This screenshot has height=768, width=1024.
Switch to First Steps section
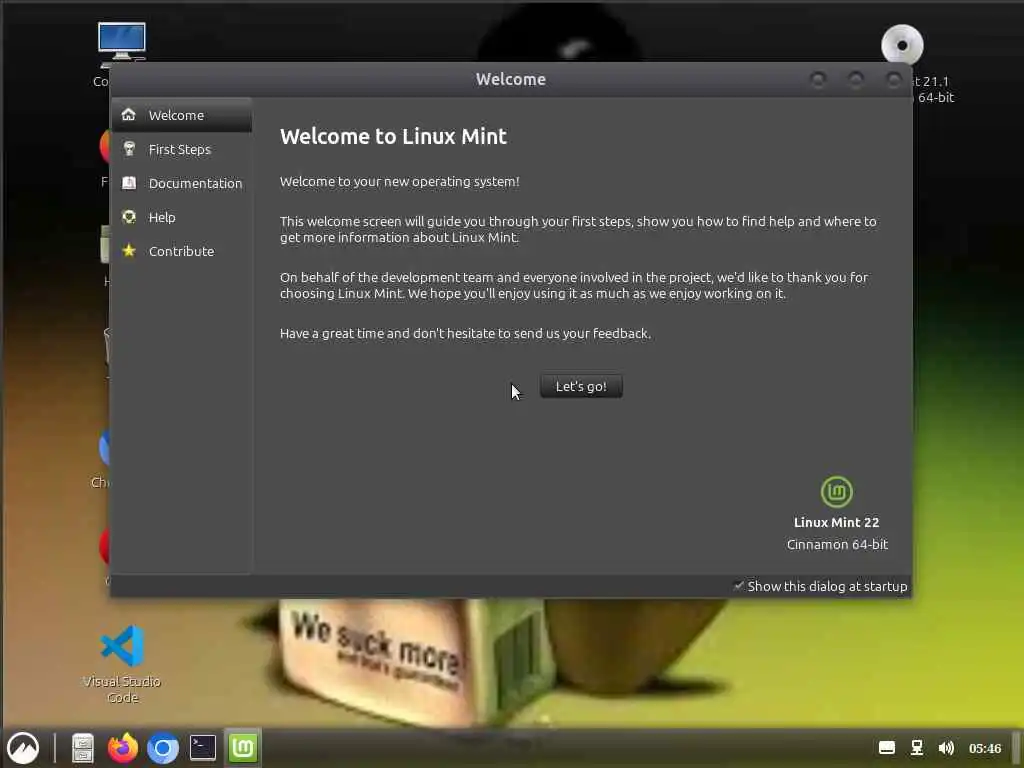pos(182,149)
